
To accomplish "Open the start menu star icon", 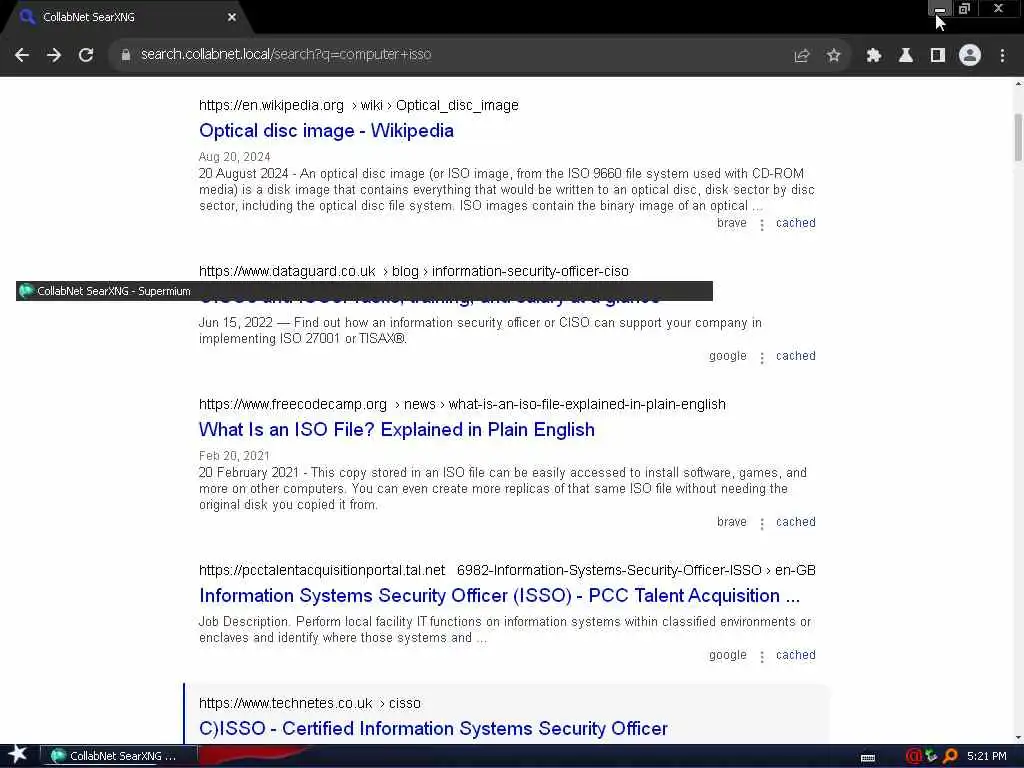I will point(18,755).
